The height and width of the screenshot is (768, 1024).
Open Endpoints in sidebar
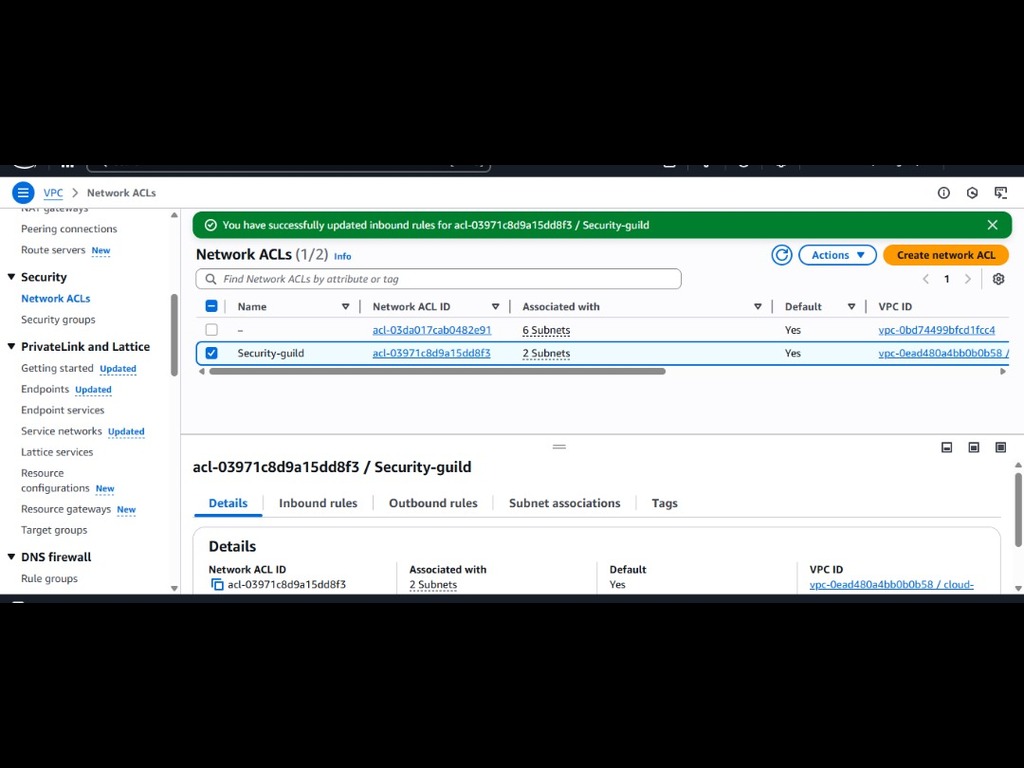click(44, 389)
